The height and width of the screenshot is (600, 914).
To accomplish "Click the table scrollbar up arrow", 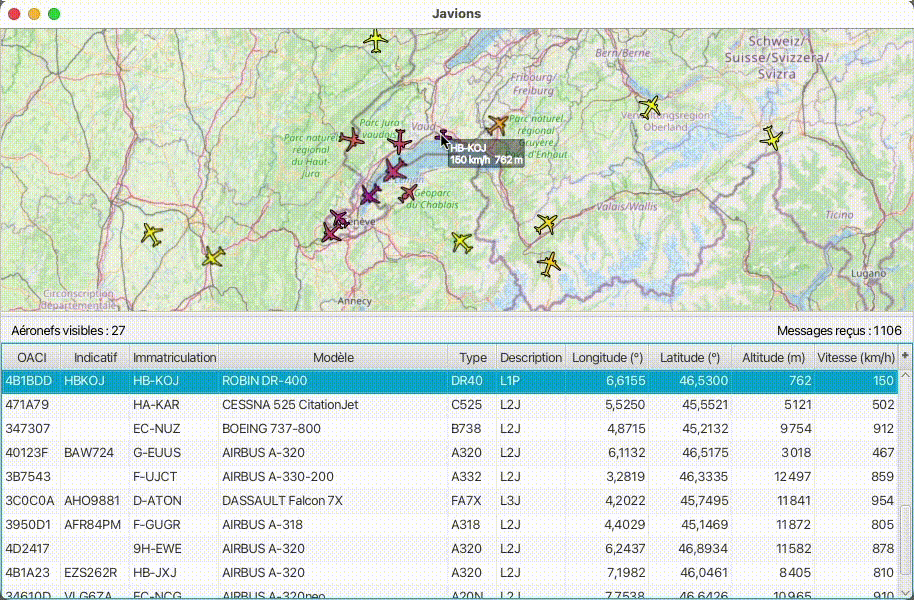I will coord(905,376).
